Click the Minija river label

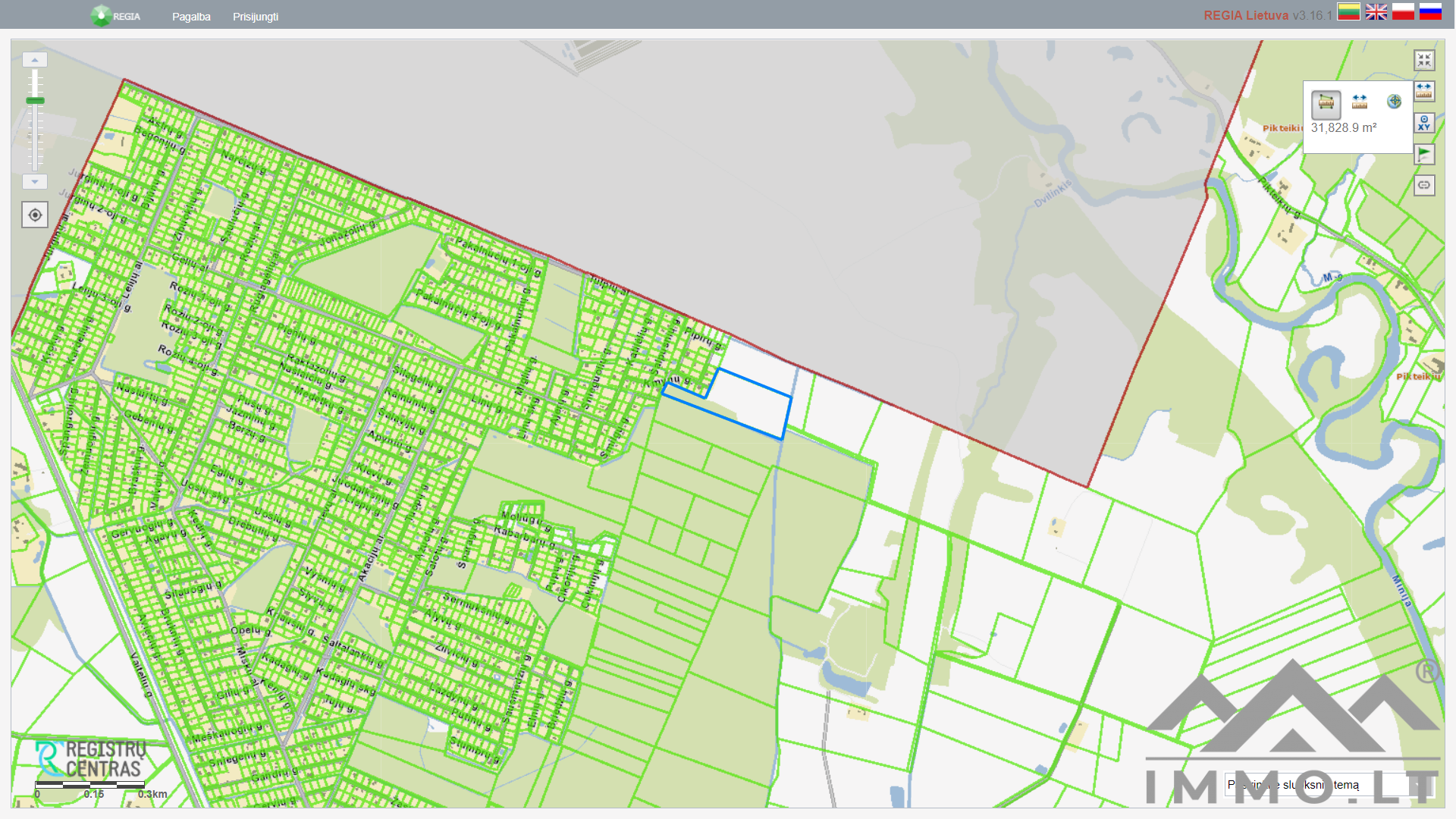(x=1402, y=591)
